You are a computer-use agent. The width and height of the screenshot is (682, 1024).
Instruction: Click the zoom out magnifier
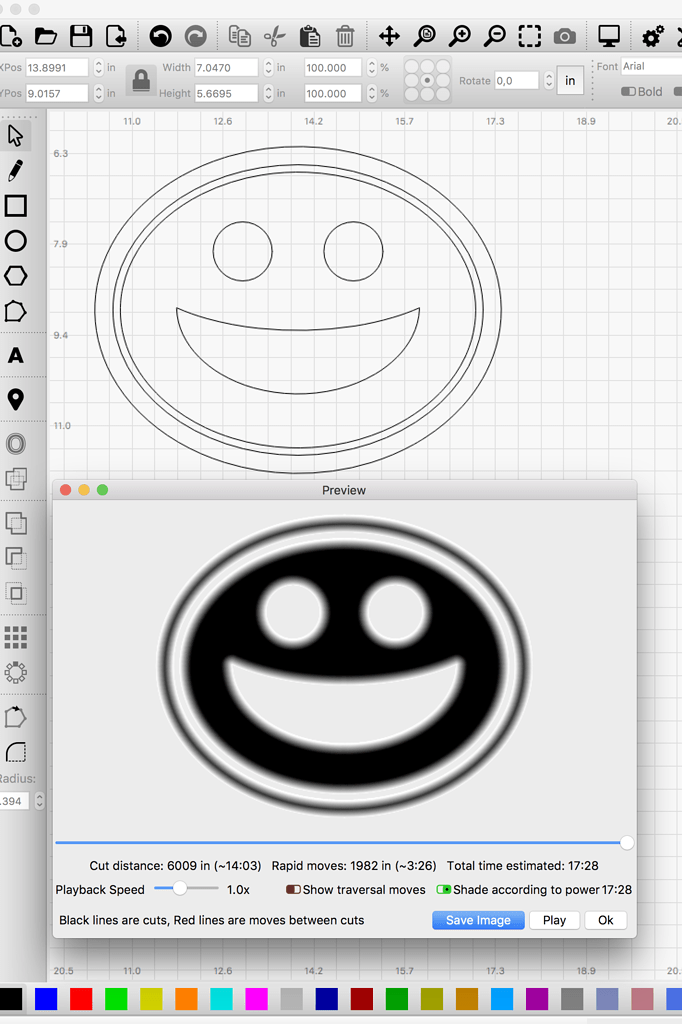pyautogui.click(x=495, y=36)
